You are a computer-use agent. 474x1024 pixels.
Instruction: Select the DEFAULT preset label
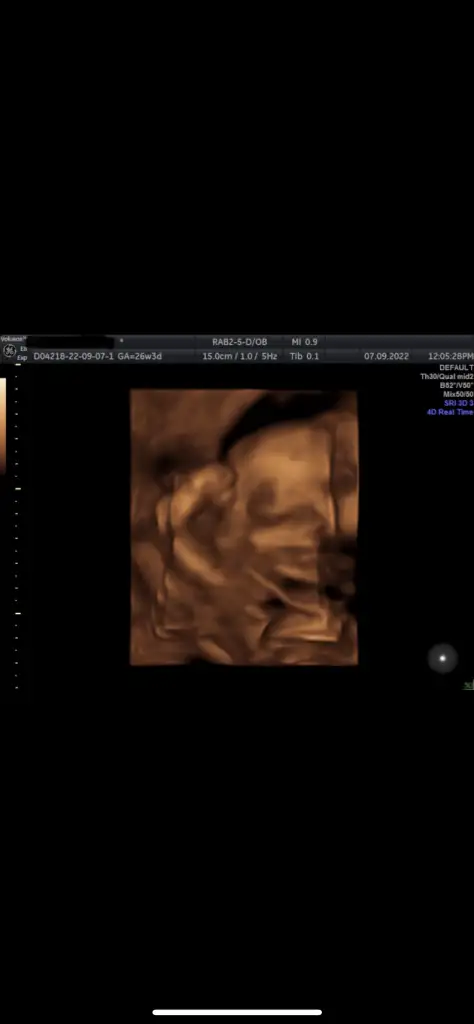click(456, 368)
